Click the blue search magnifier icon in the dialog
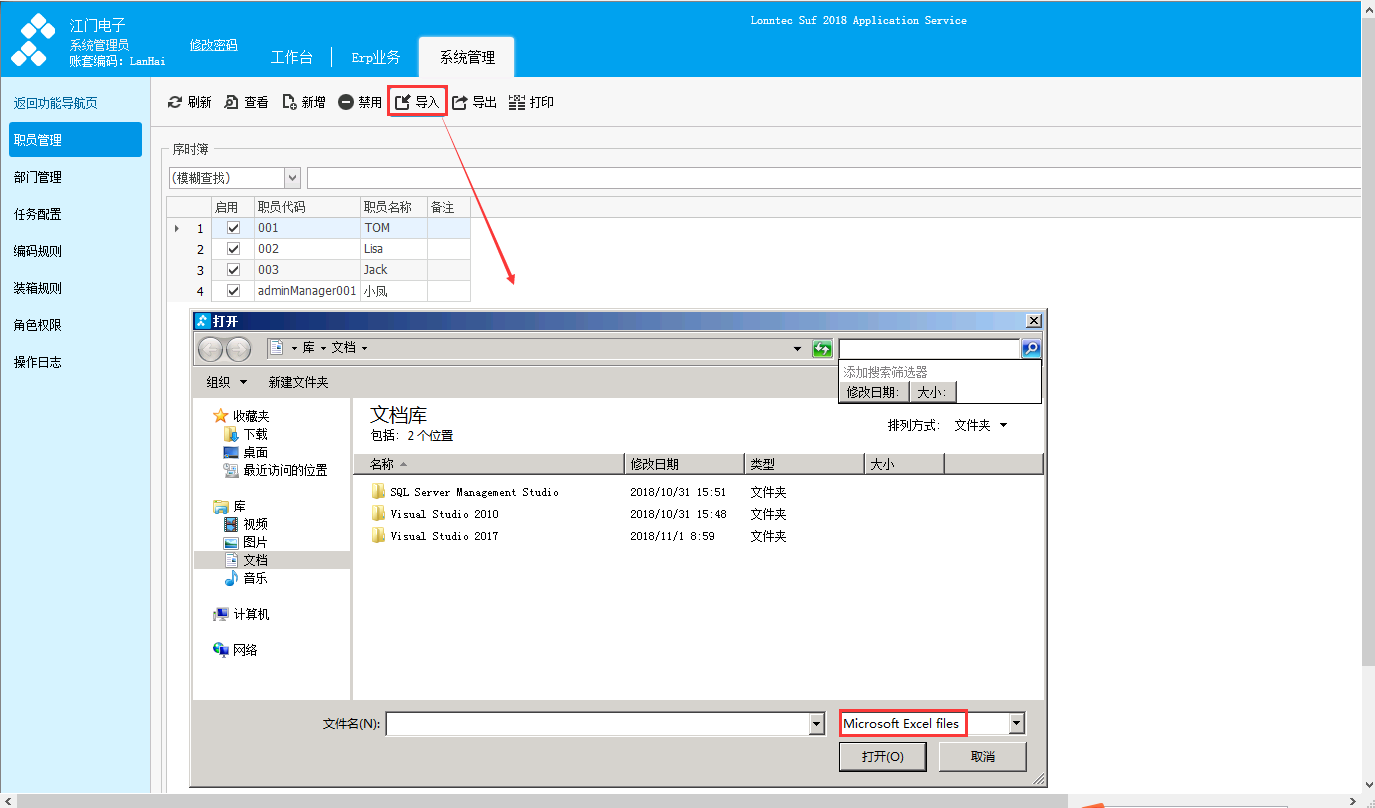 (x=1031, y=348)
